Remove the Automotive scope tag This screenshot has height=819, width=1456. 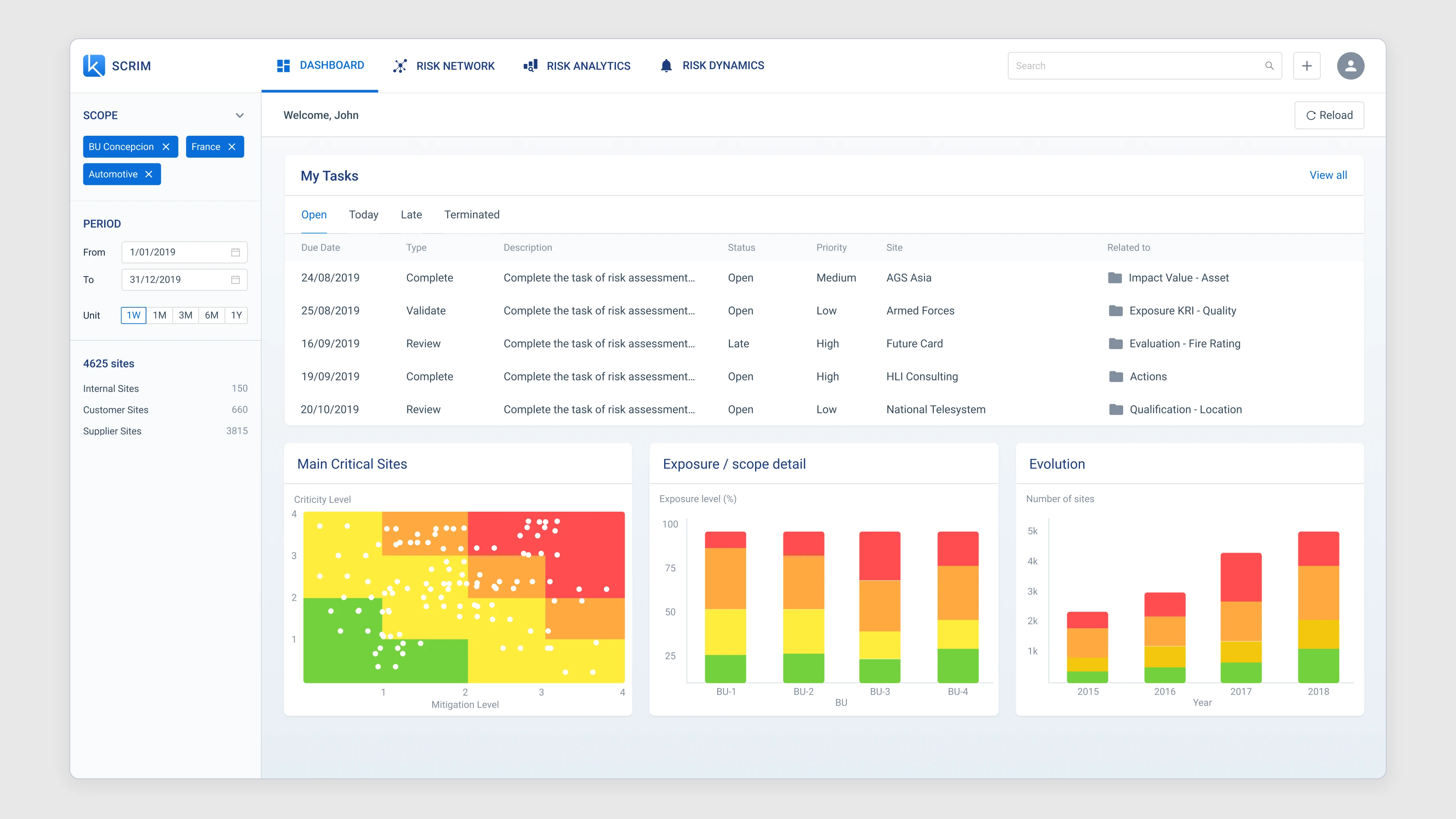click(x=148, y=174)
